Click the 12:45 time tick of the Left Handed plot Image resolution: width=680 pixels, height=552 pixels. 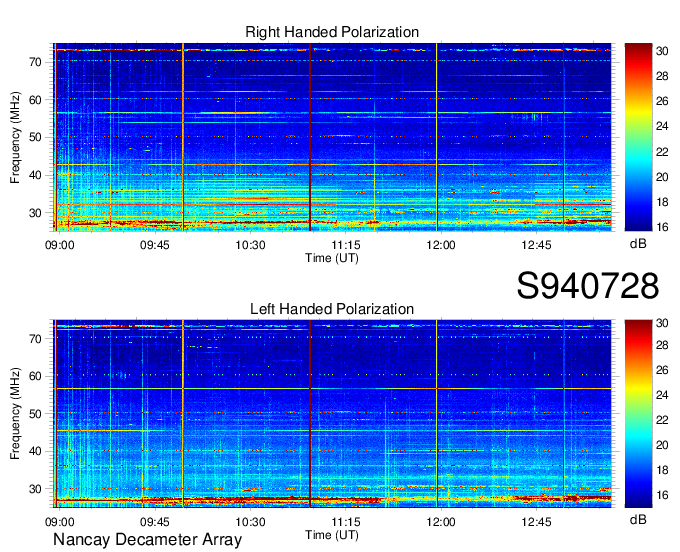[x=536, y=522]
